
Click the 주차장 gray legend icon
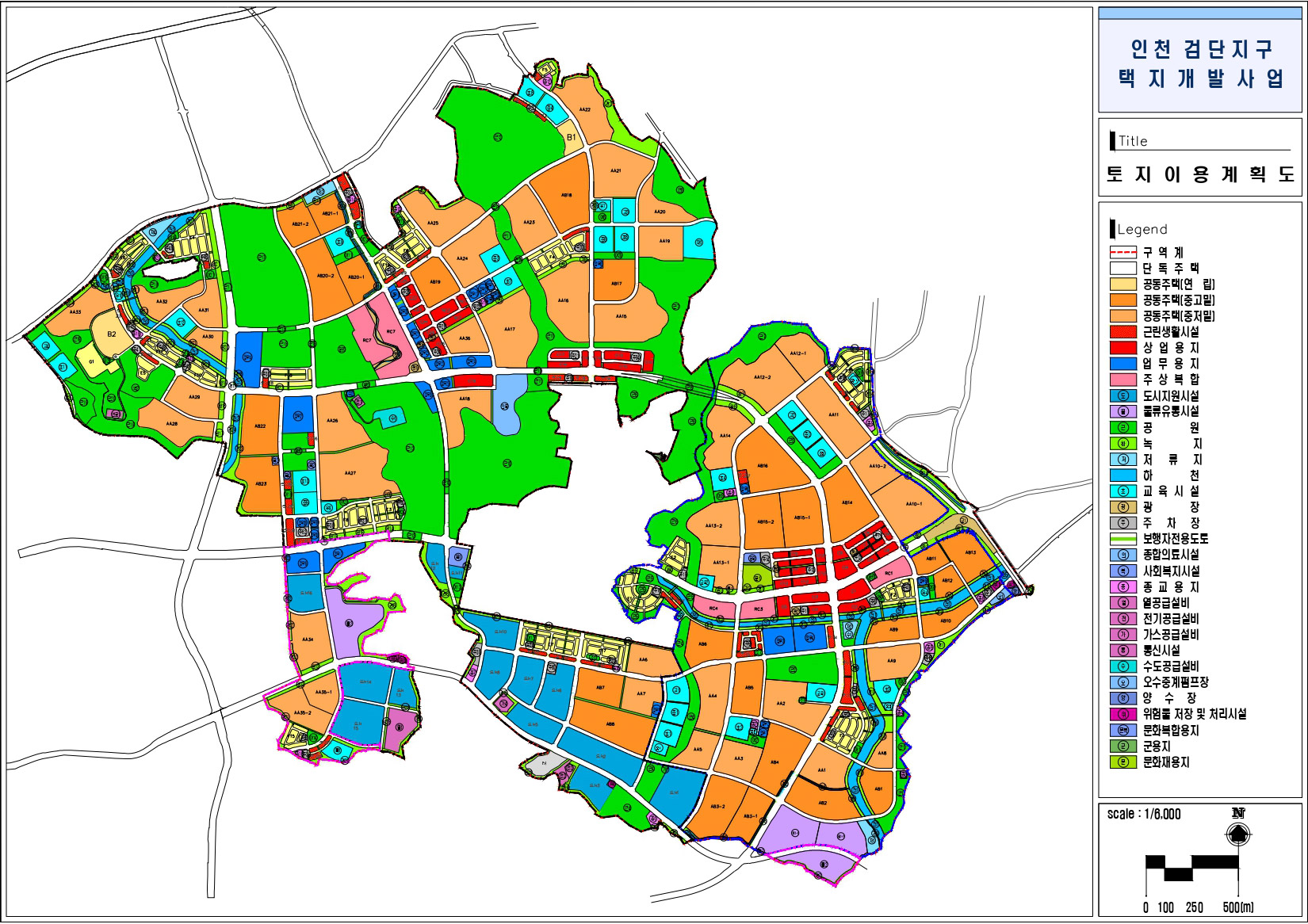pos(1123,523)
